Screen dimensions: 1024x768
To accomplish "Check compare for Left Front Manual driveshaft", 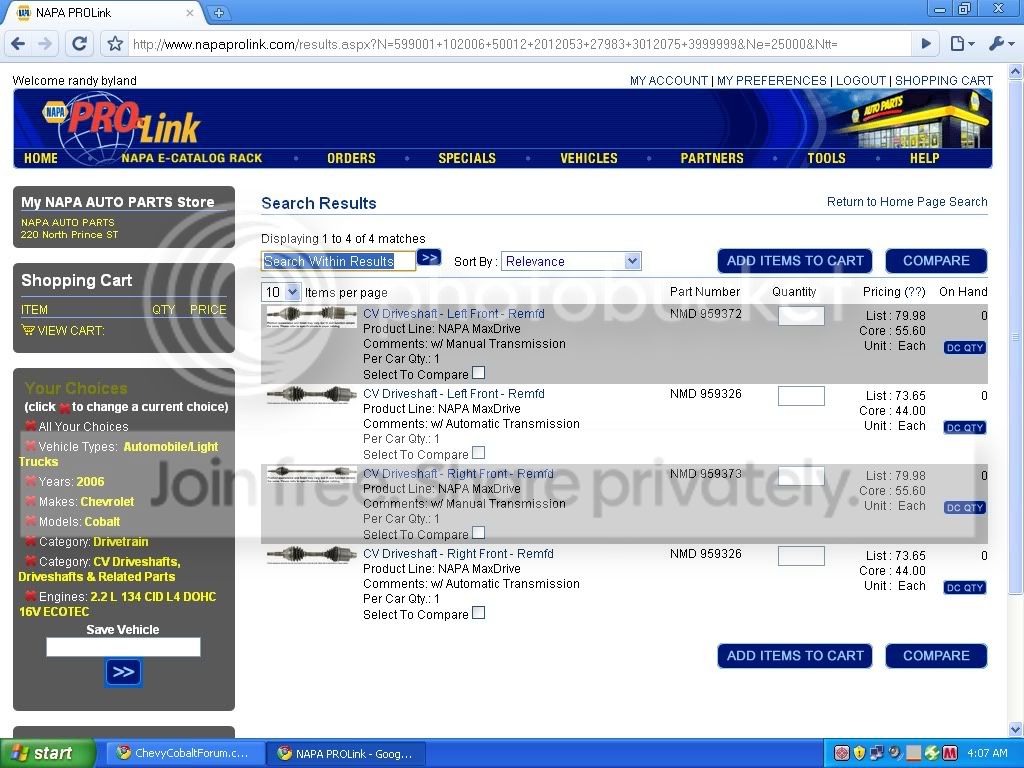I will click(478, 373).
